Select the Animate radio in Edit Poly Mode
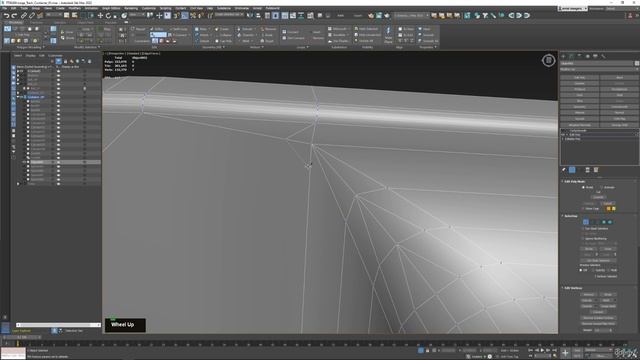The image size is (640, 360). (602, 187)
